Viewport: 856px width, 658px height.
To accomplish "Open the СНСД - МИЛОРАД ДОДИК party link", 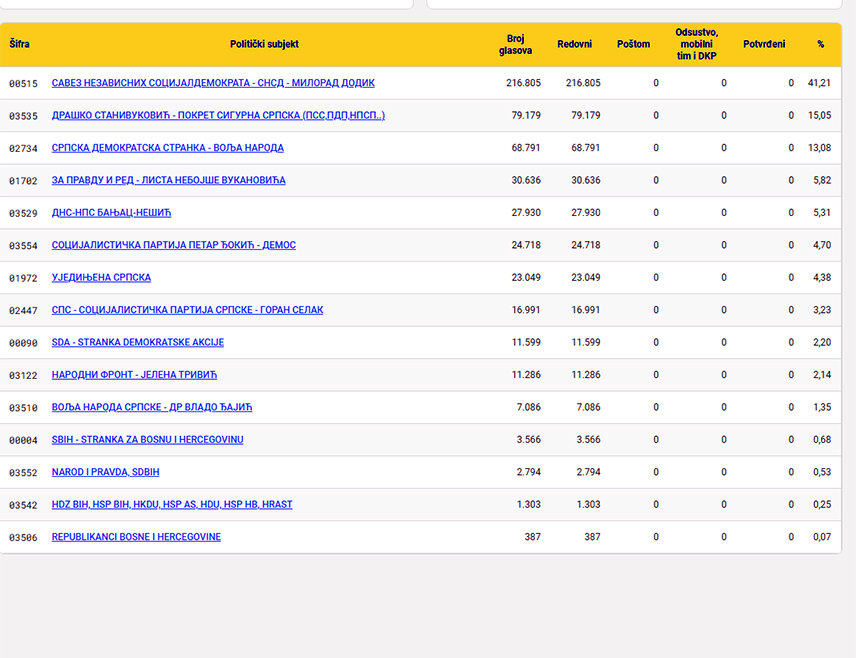I will click(213, 83).
